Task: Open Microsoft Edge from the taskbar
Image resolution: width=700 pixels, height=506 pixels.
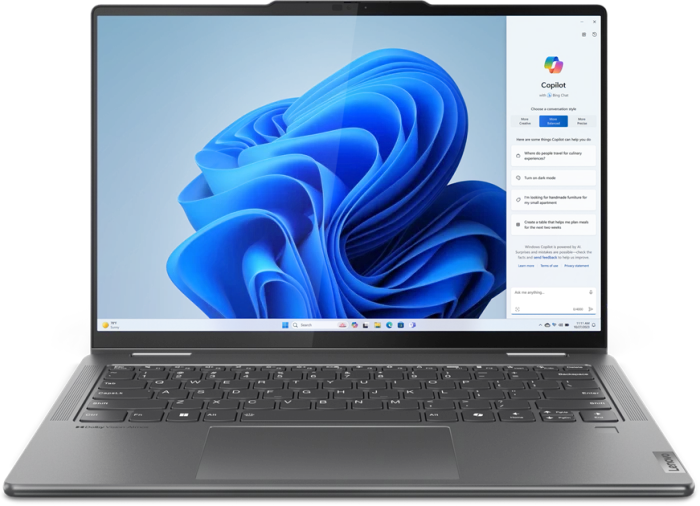Action: point(389,325)
